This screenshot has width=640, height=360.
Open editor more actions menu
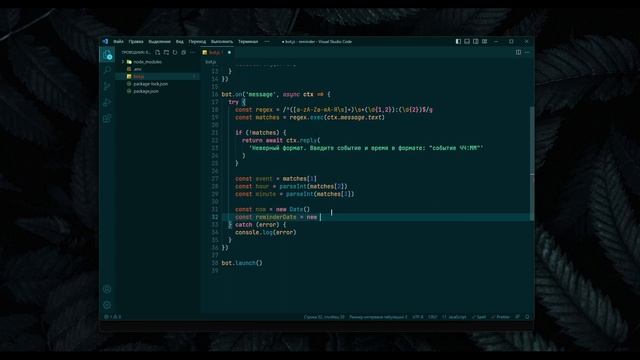[x=527, y=52]
